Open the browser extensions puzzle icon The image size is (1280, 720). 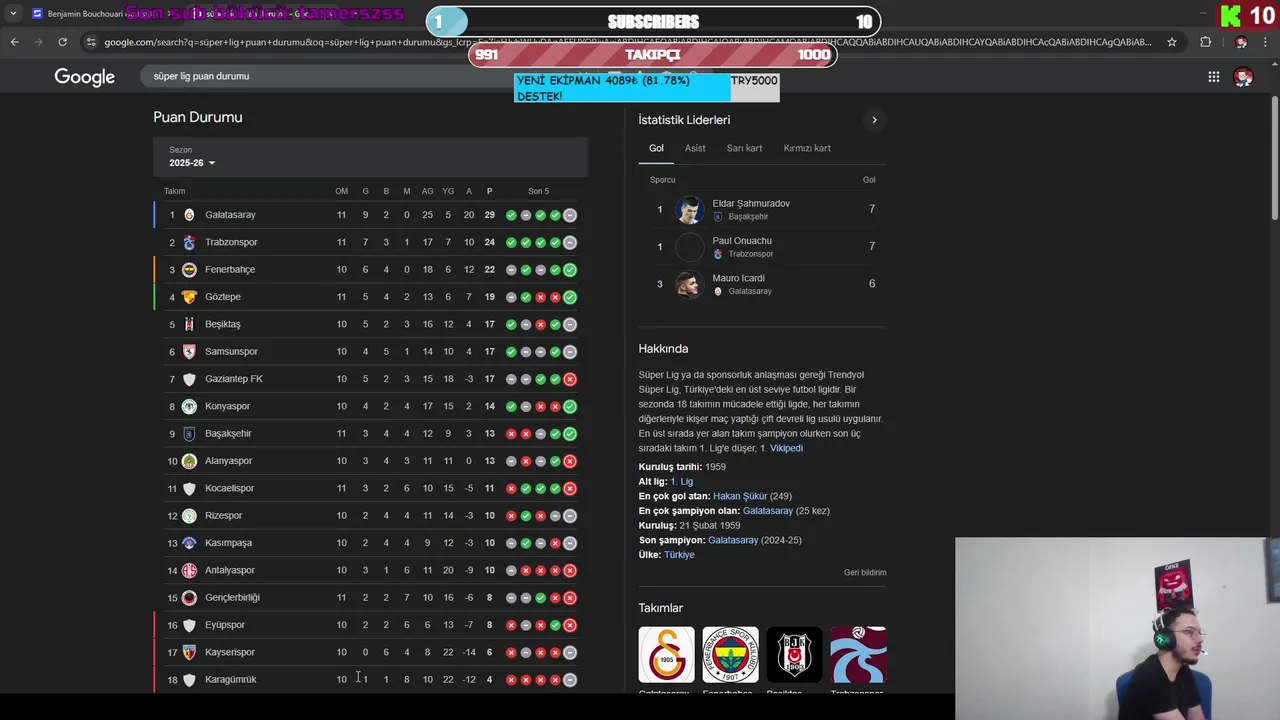[x=1205, y=42]
